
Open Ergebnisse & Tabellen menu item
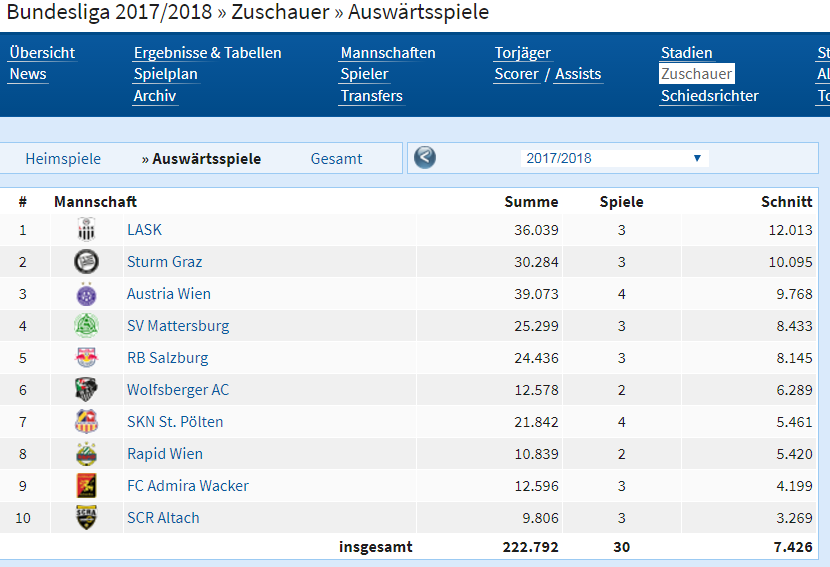[x=208, y=53]
